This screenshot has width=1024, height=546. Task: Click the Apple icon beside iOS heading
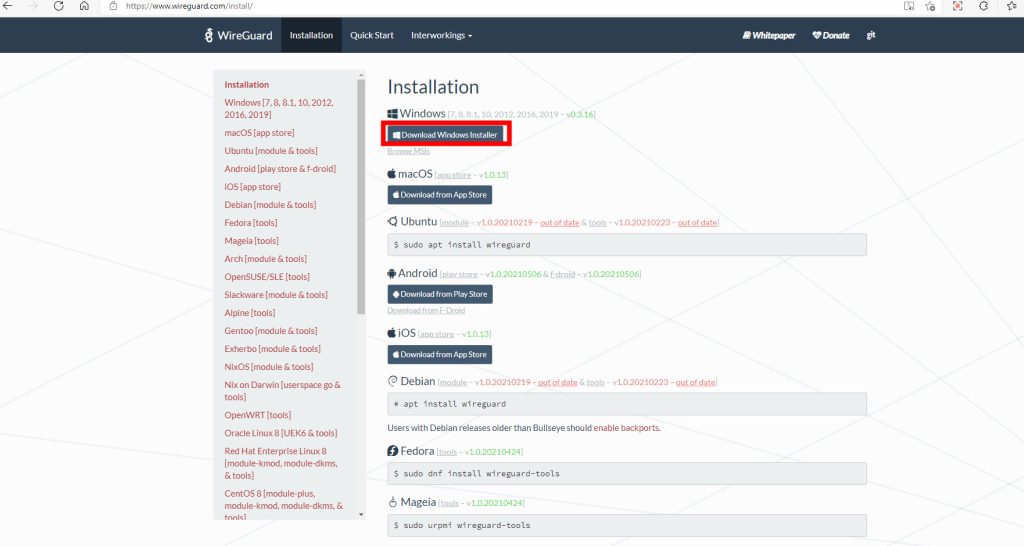coord(392,333)
